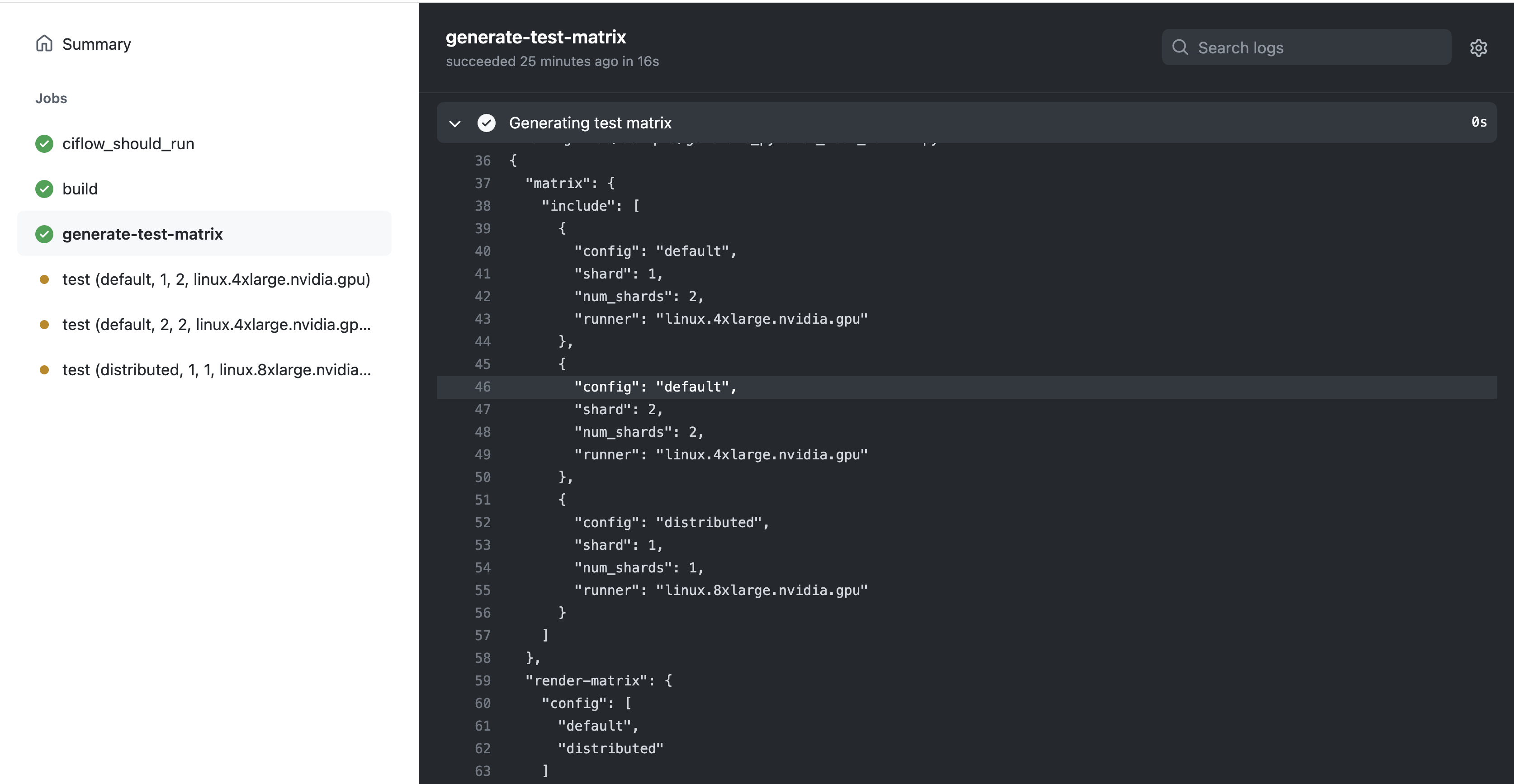Click log line number 46
The image size is (1514, 784).
483,387
